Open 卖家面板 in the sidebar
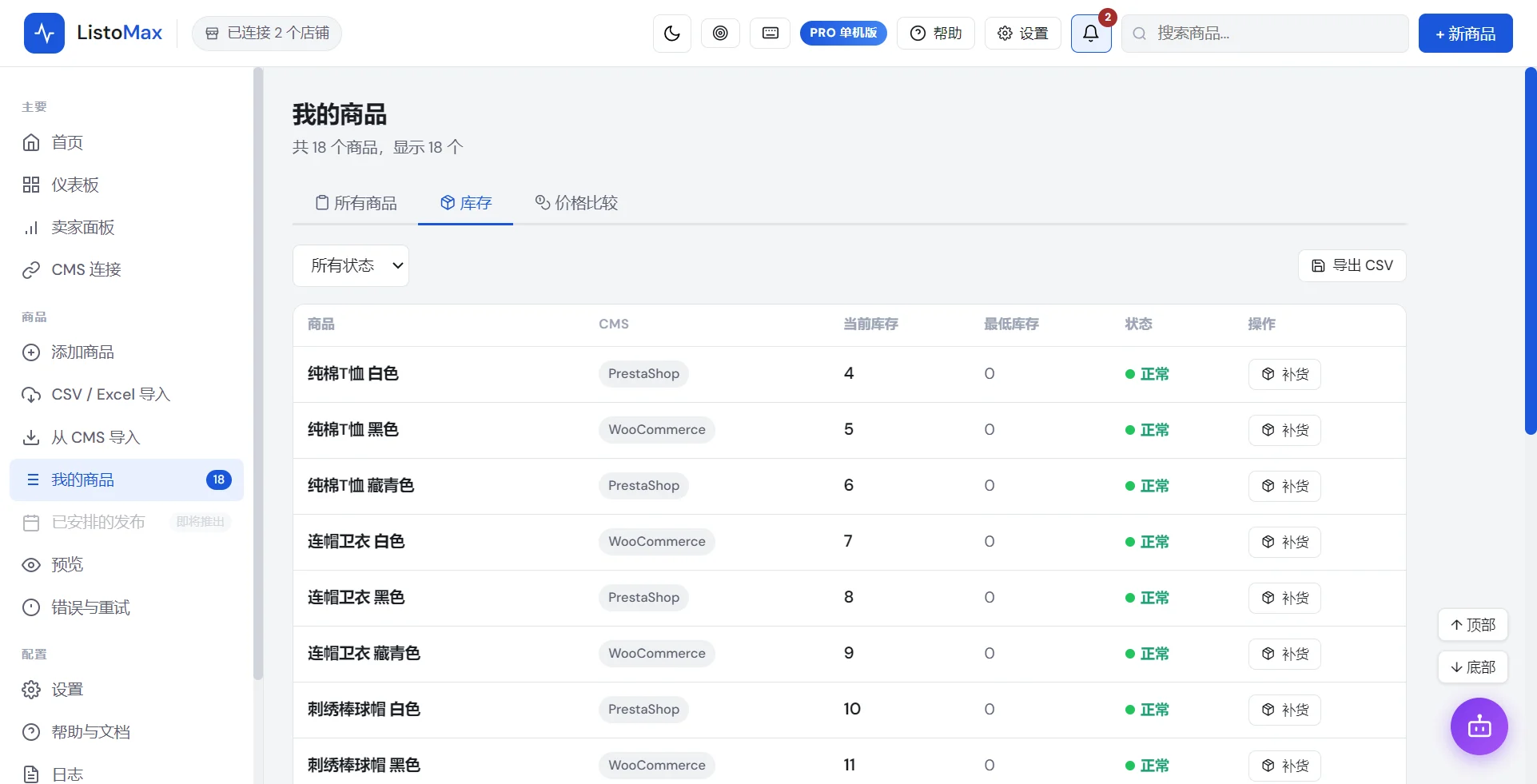1537x784 pixels. point(126,227)
